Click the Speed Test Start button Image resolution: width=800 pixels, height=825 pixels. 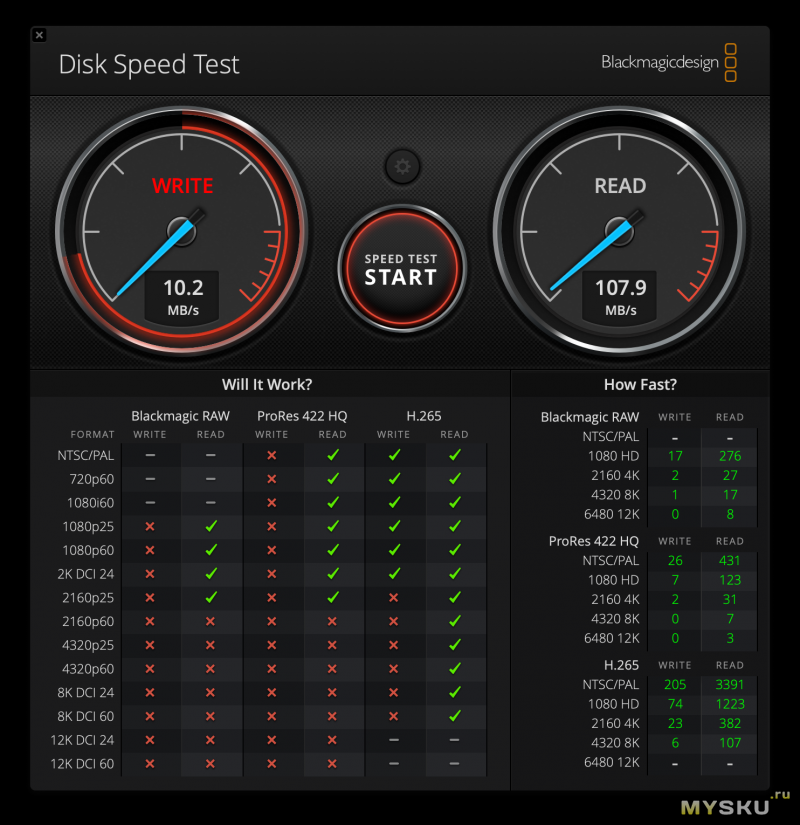pos(402,269)
